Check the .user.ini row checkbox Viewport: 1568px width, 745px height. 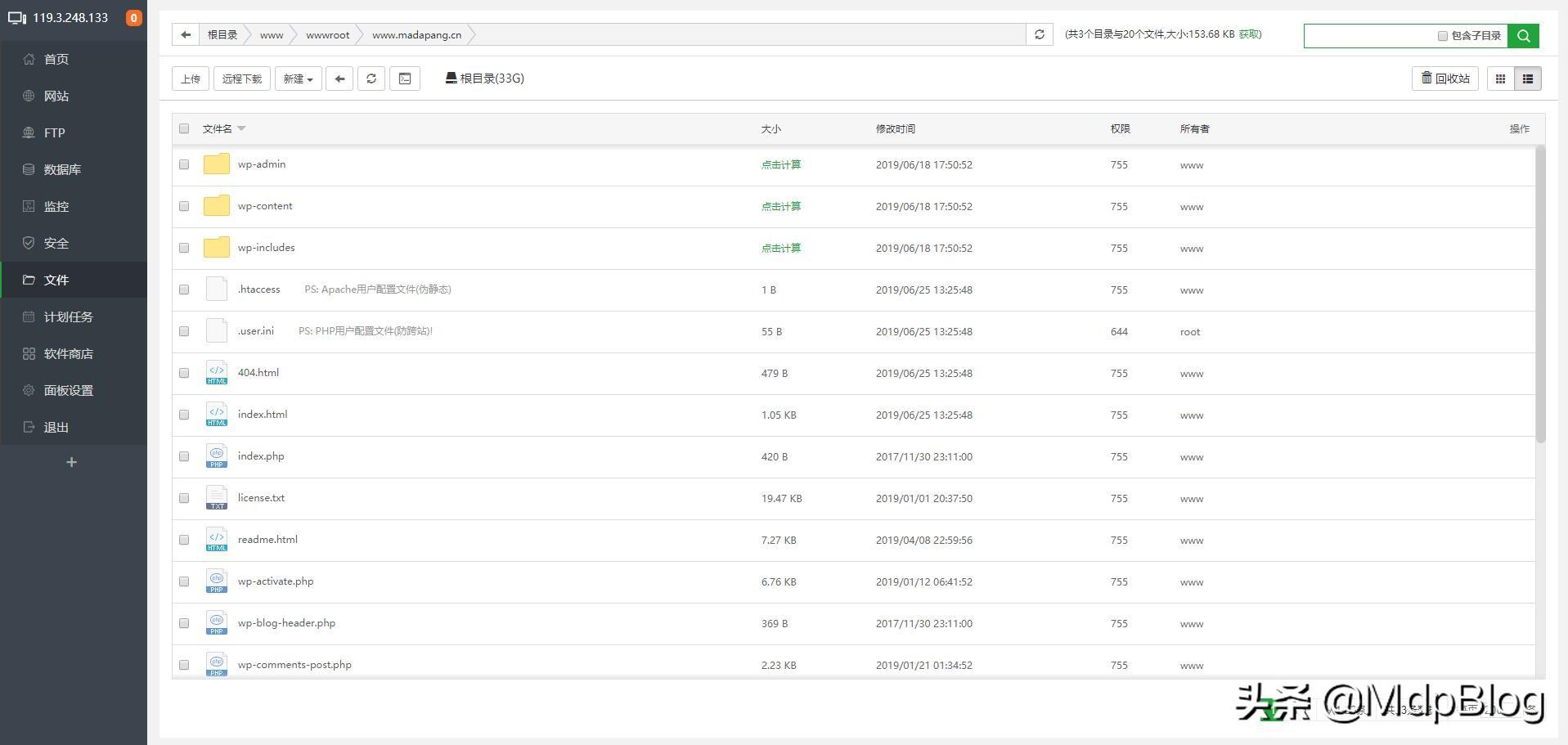coord(184,331)
